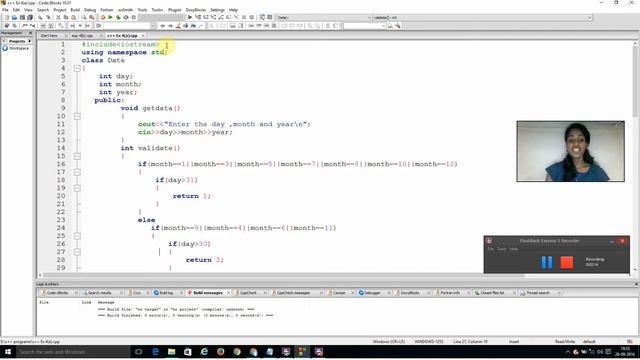Collapse fold marker on line 19
Image resolution: width=640 pixels, height=360 pixels.
(77, 188)
